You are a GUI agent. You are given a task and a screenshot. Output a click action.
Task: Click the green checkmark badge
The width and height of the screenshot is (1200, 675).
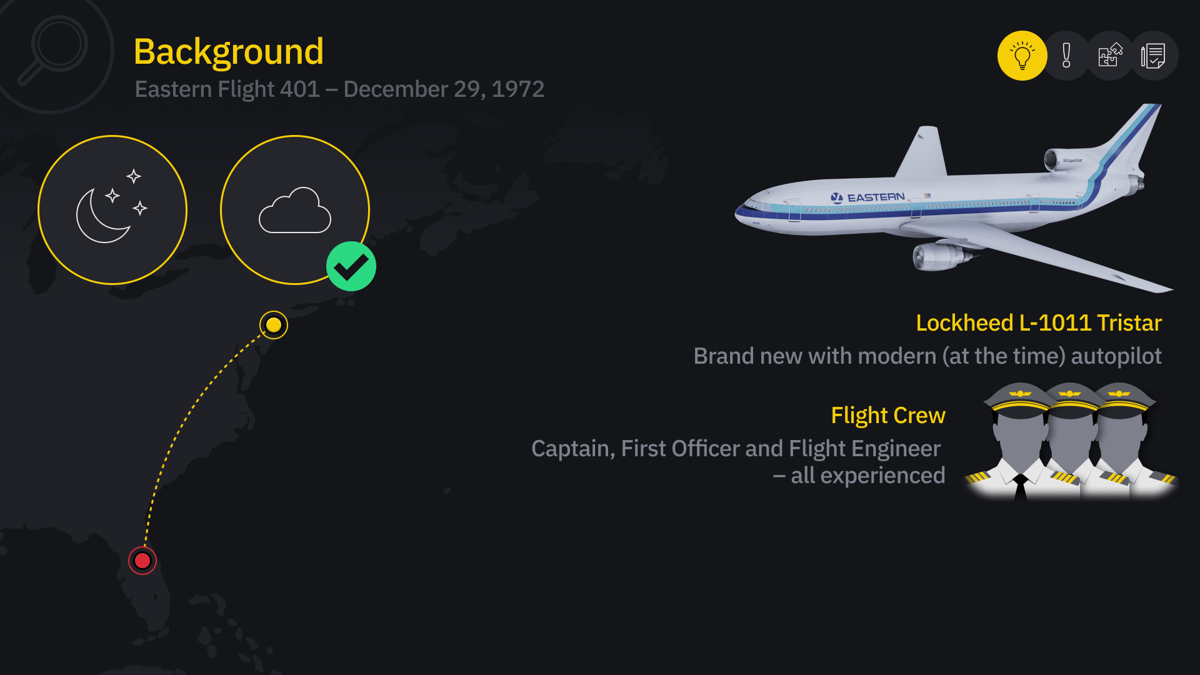coord(351,267)
